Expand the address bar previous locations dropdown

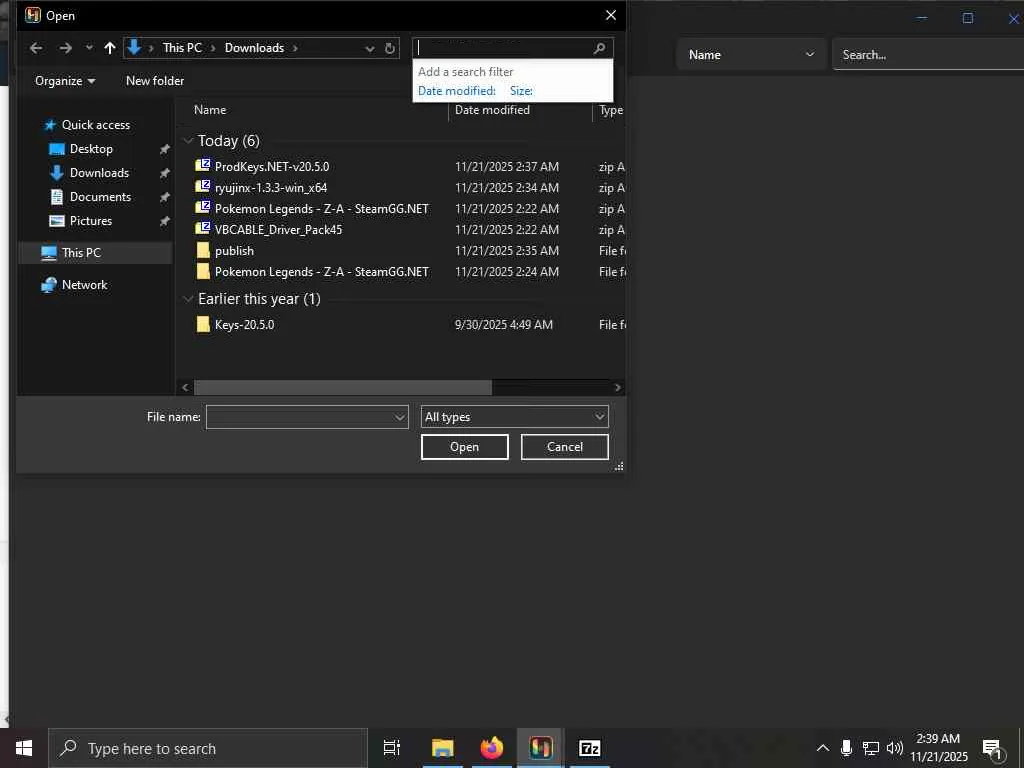pos(370,48)
